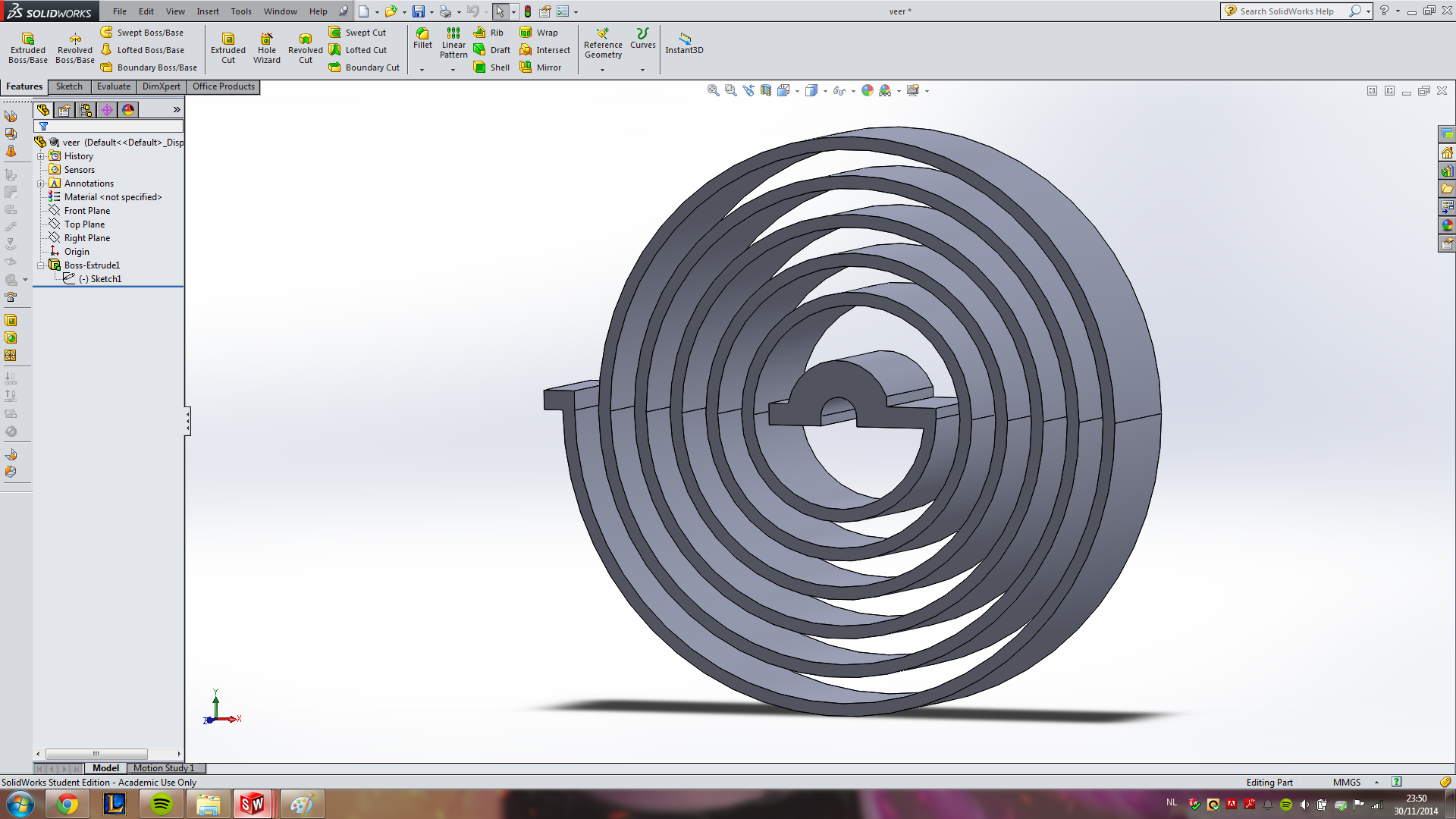This screenshot has width=1456, height=819.
Task: Open the Curves tools
Action: (x=643, y=39)
